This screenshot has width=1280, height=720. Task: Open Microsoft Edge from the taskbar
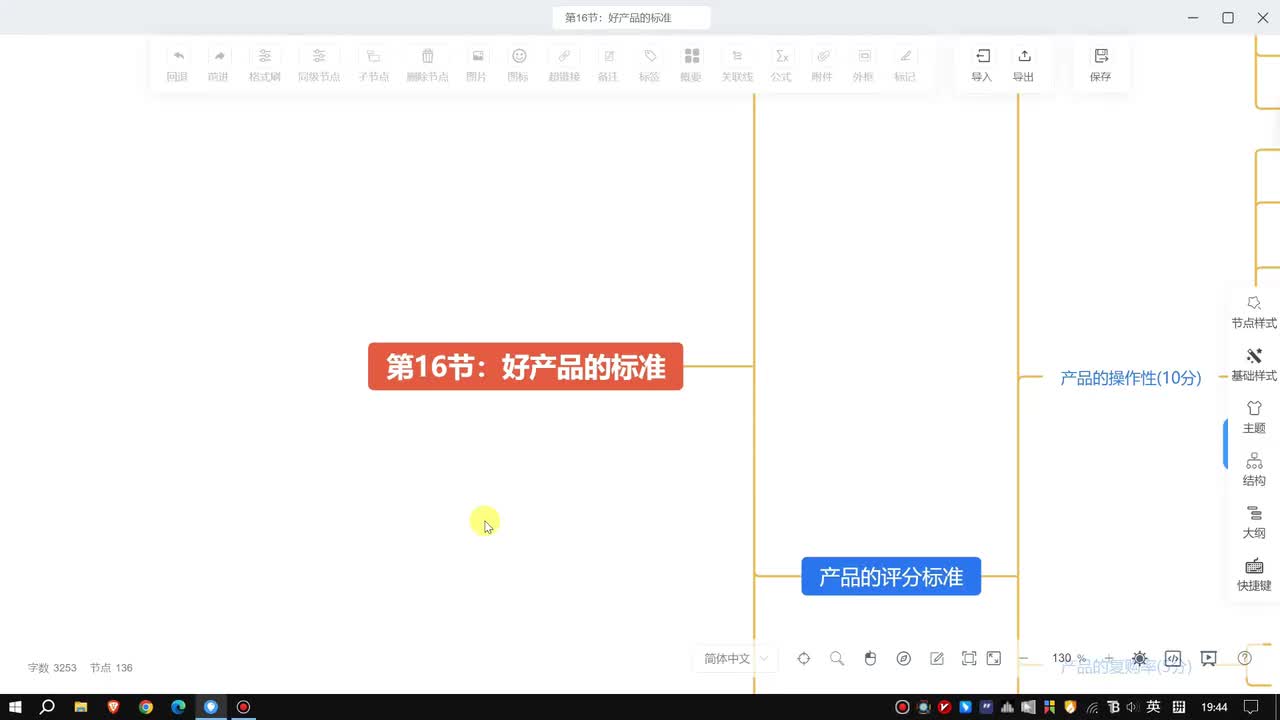[178, 707]
